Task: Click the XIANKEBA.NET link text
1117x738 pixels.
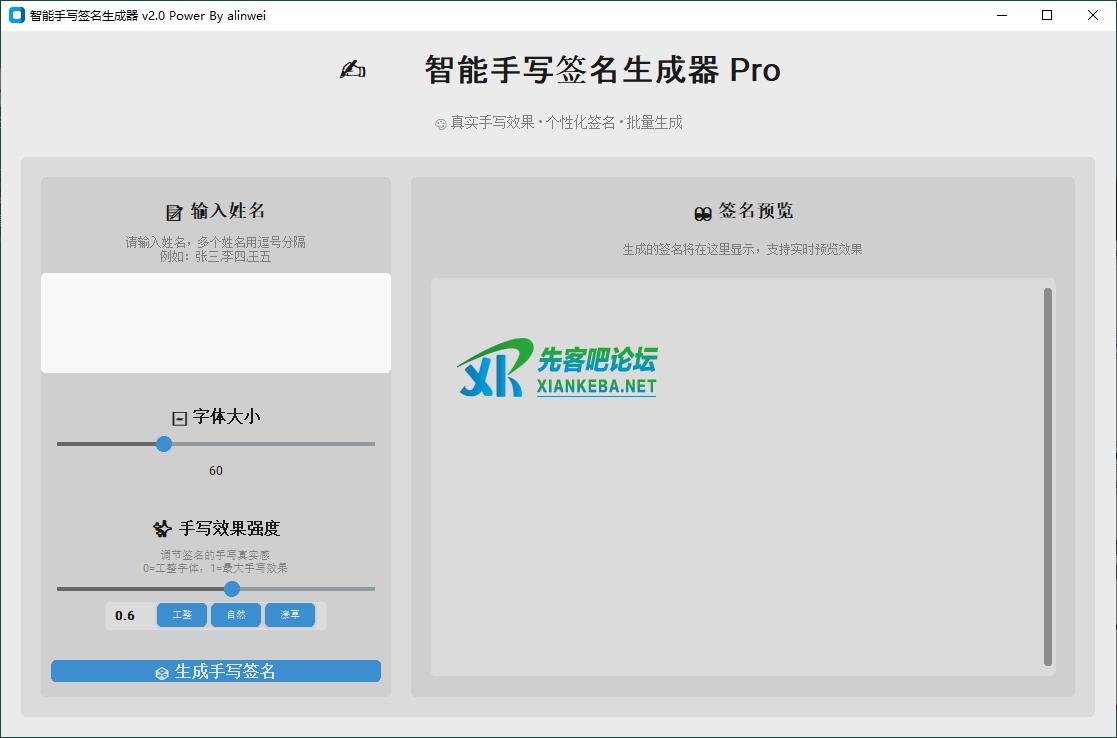Action: 596,386
